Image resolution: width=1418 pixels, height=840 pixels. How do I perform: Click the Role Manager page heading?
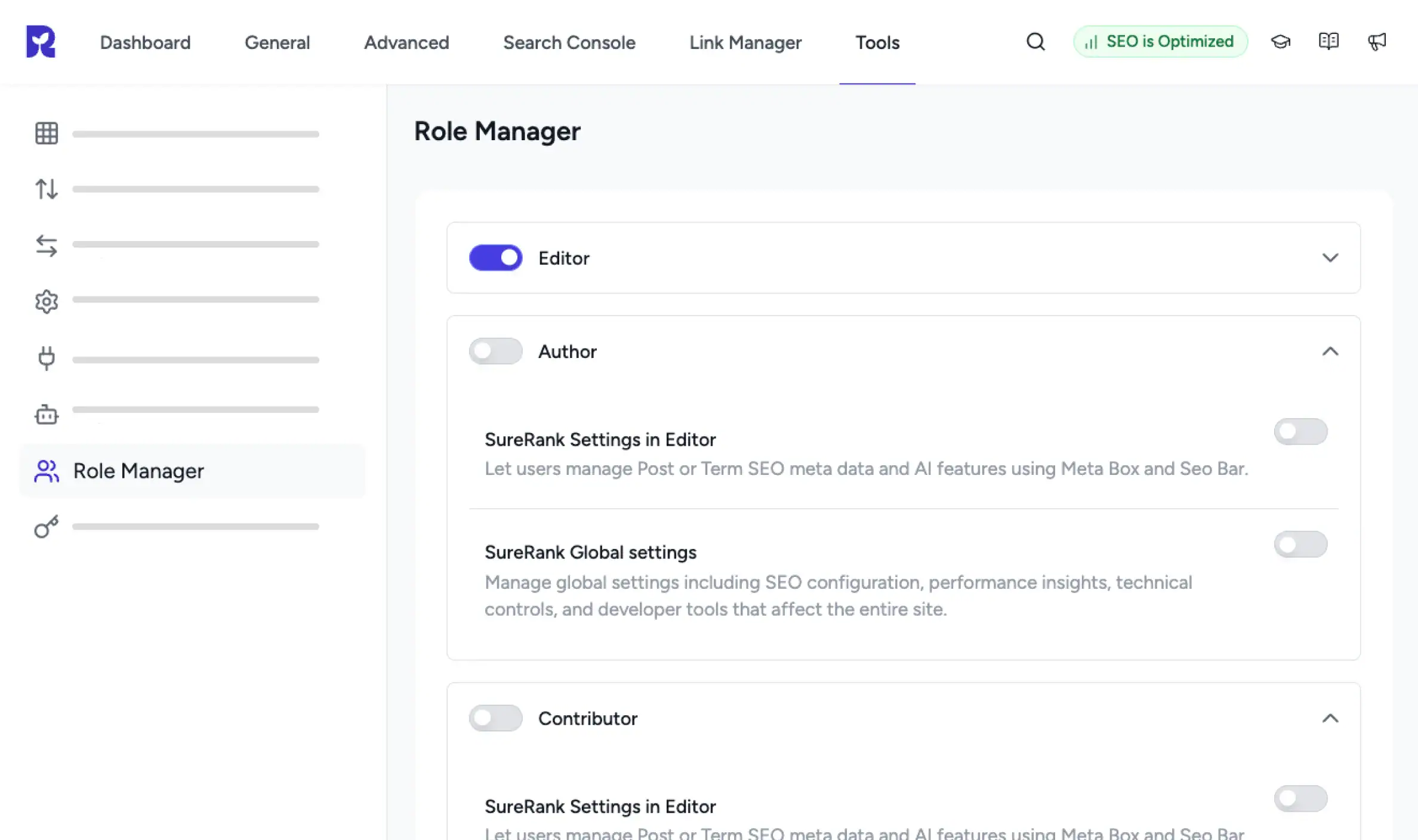(x=497, y=131)
